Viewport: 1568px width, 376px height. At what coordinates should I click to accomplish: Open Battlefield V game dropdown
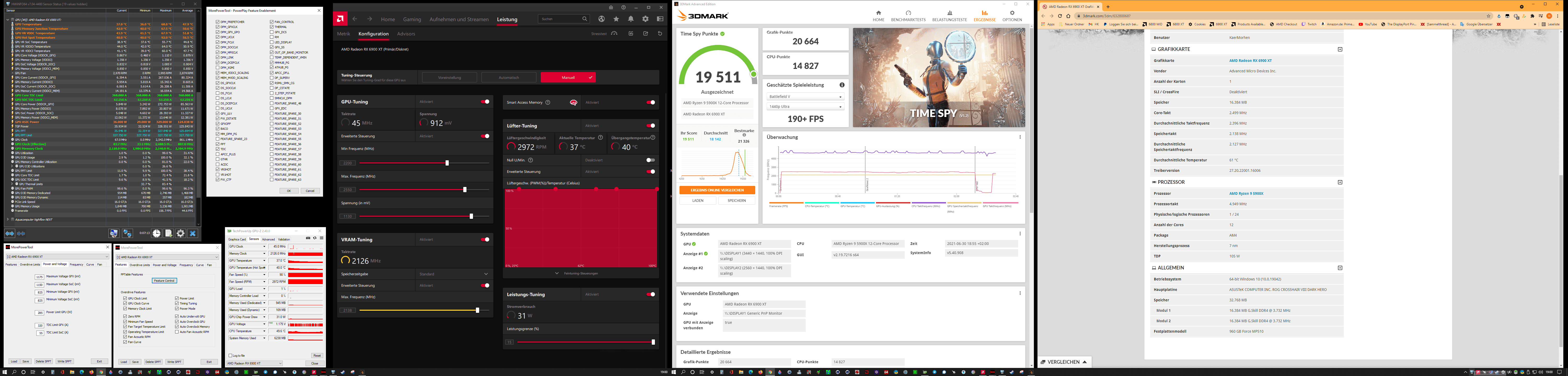(x=805, y=97)
